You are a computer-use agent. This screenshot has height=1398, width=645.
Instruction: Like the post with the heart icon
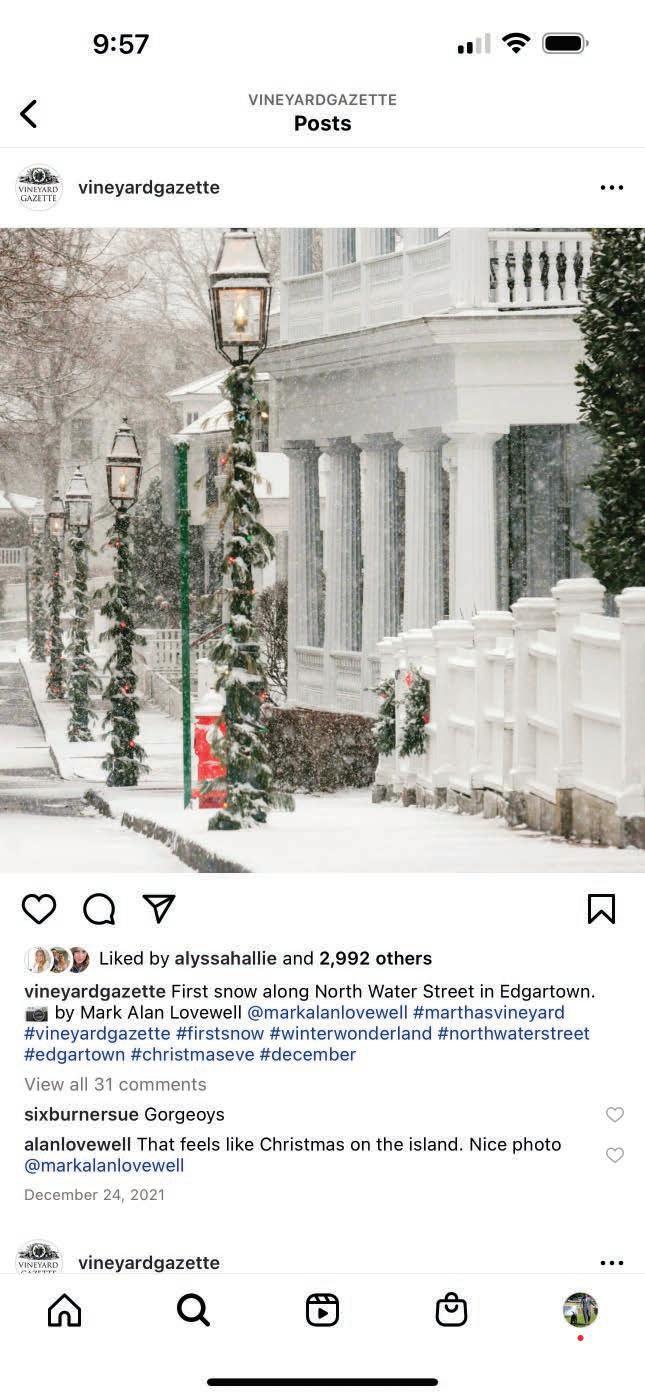click(x=39, y=909)
